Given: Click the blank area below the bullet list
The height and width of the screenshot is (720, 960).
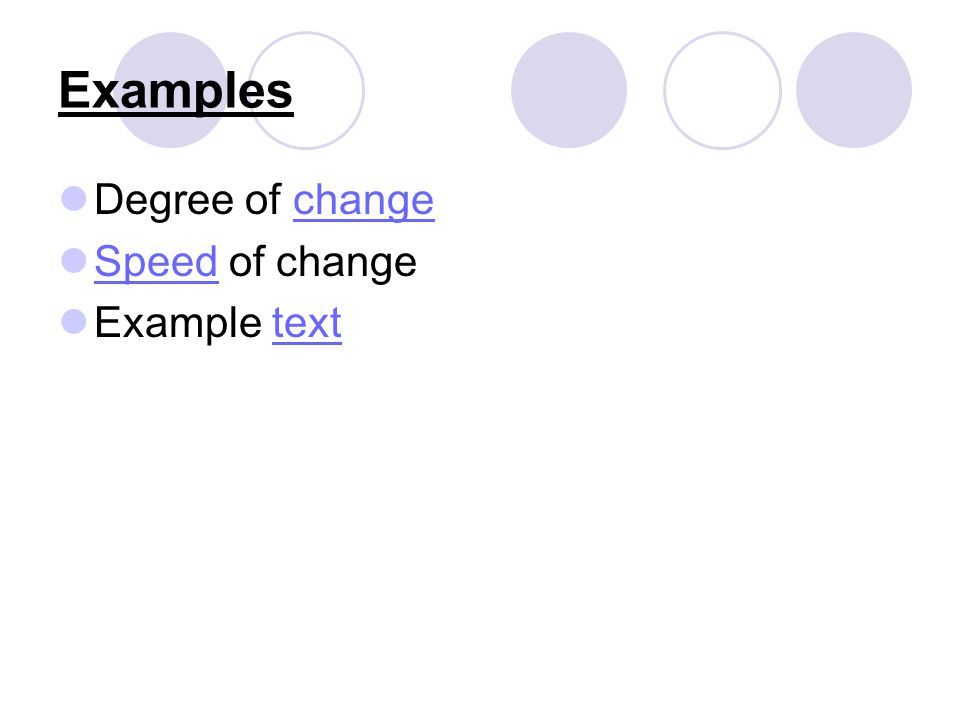Looking at the screenshot, I should (x=480, y=520).
